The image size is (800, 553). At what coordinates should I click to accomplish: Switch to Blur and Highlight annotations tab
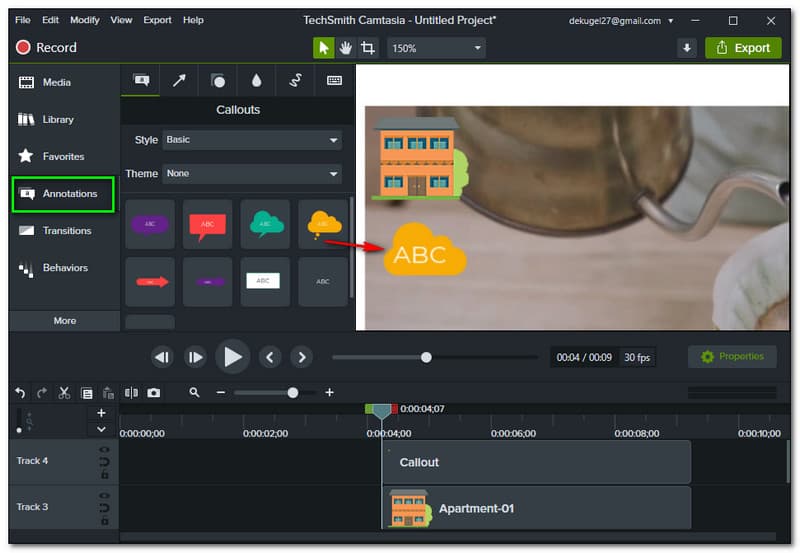click(257, 81)
